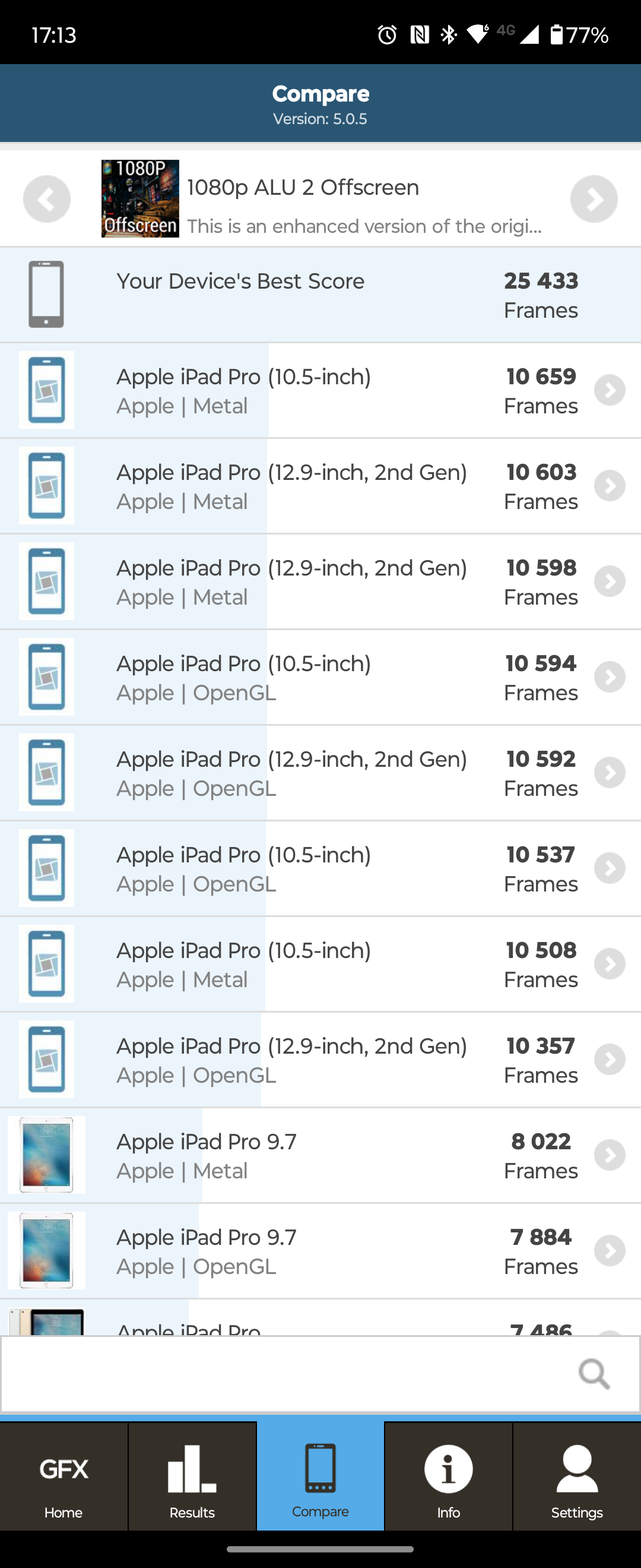Image resolution: width=641 pixels, height=1568 pixels.
Task: Tap the alarm icon in status bar
Action: [x=387, y=34]
